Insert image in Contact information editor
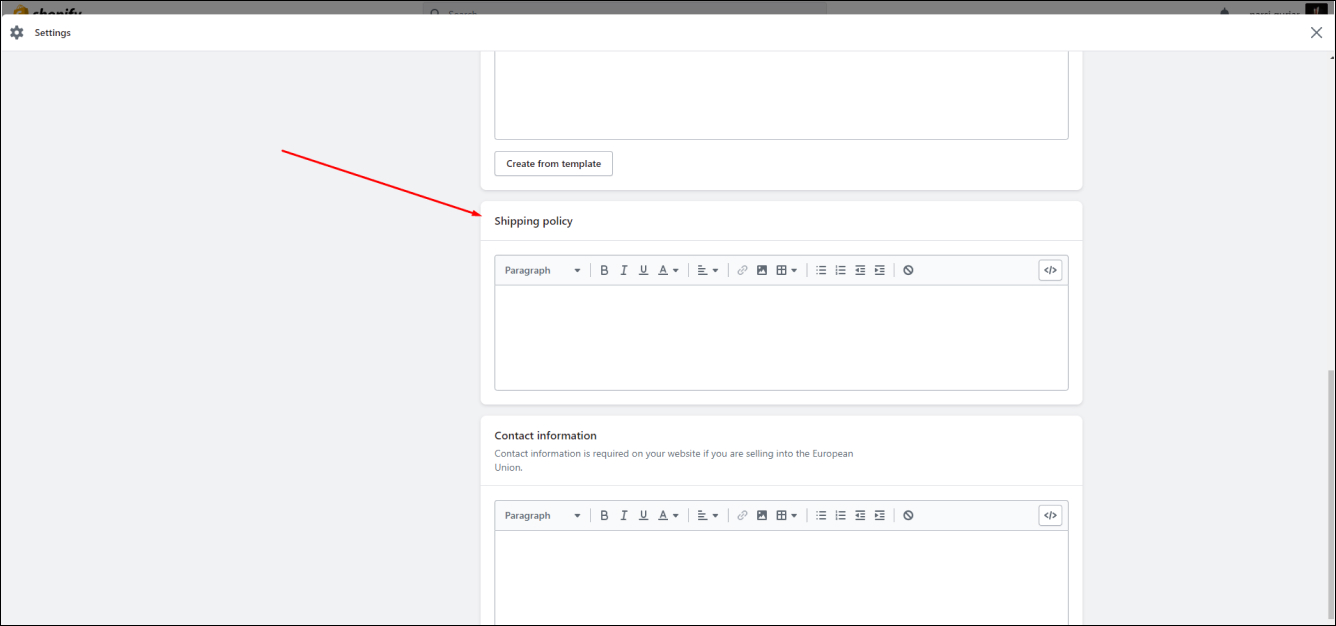 pyautogui.click(x=762, y=515)
